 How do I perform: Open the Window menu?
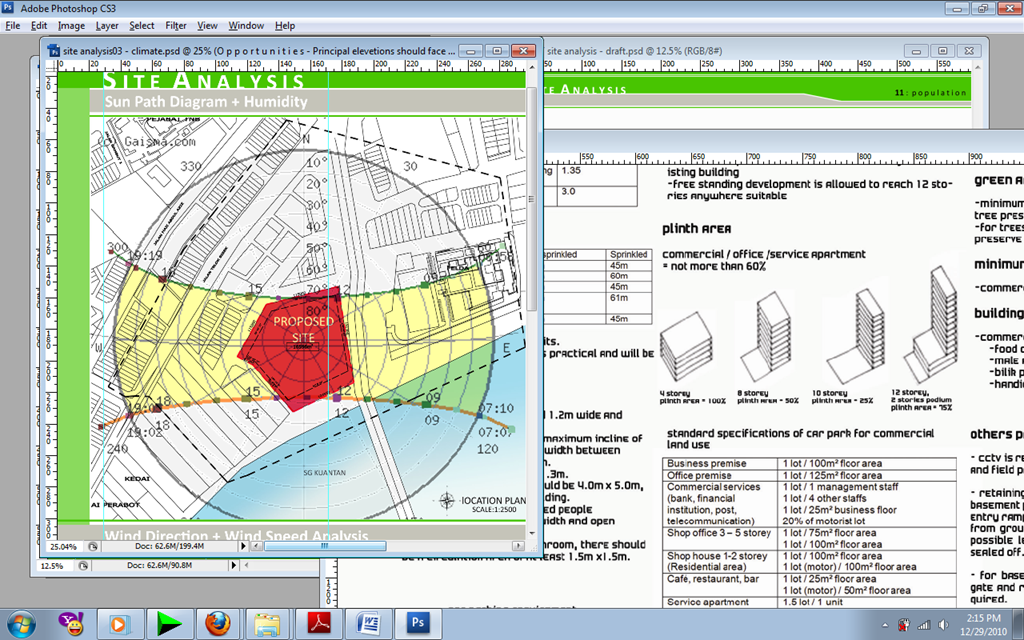246,25
